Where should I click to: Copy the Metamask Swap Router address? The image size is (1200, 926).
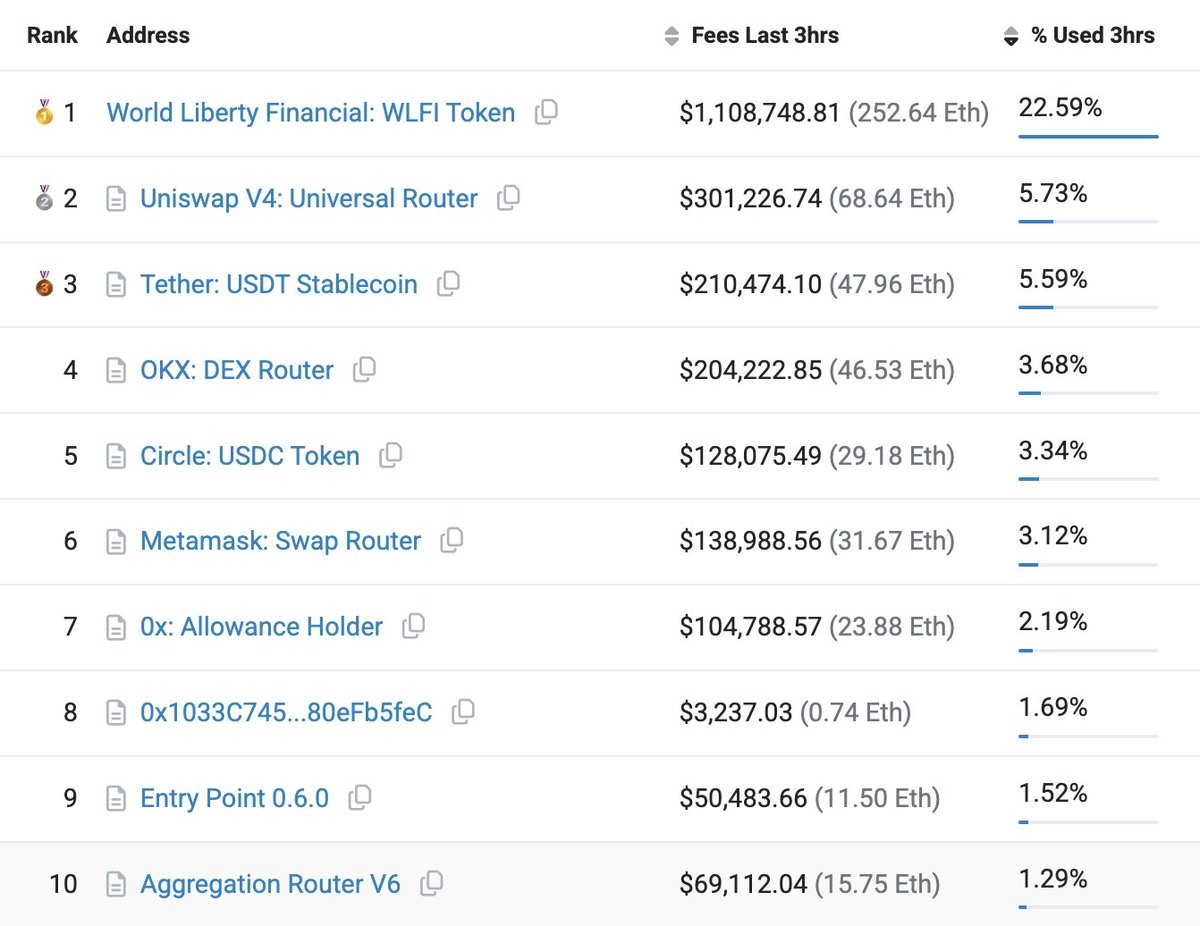coord(453,541)
